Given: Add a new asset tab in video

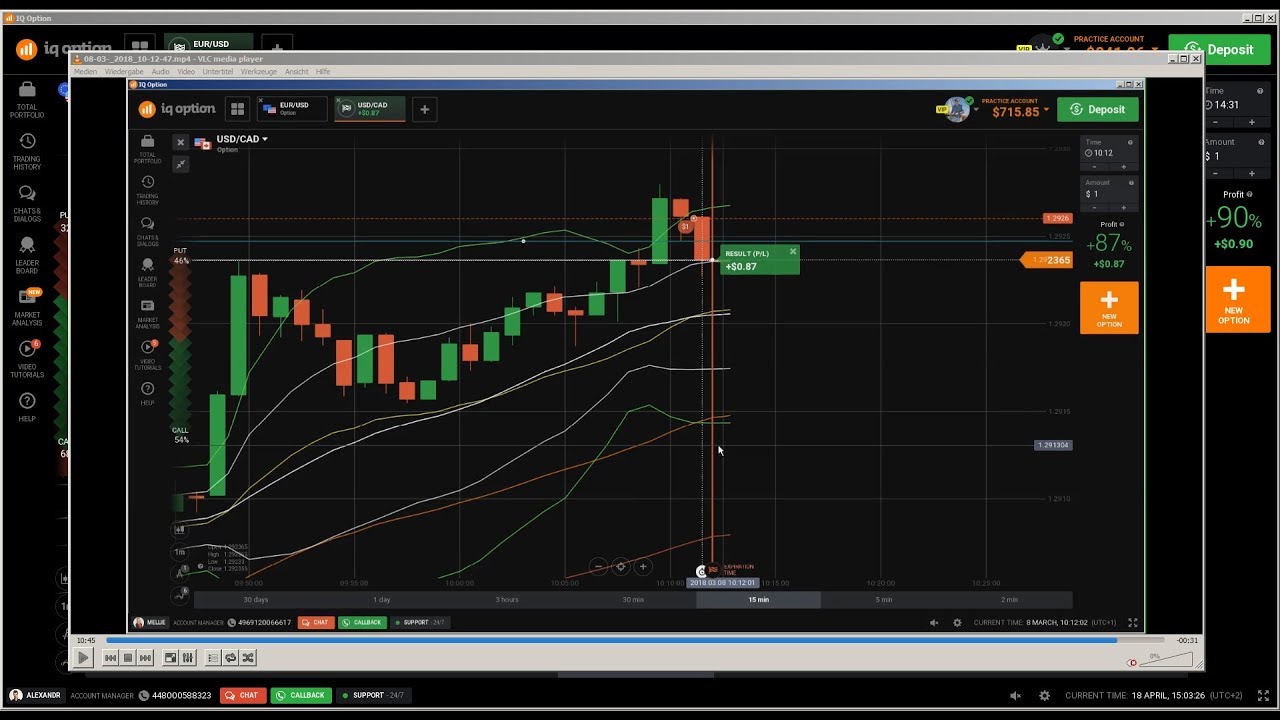Looking at the screenshot, I should [x=424, y=109].
